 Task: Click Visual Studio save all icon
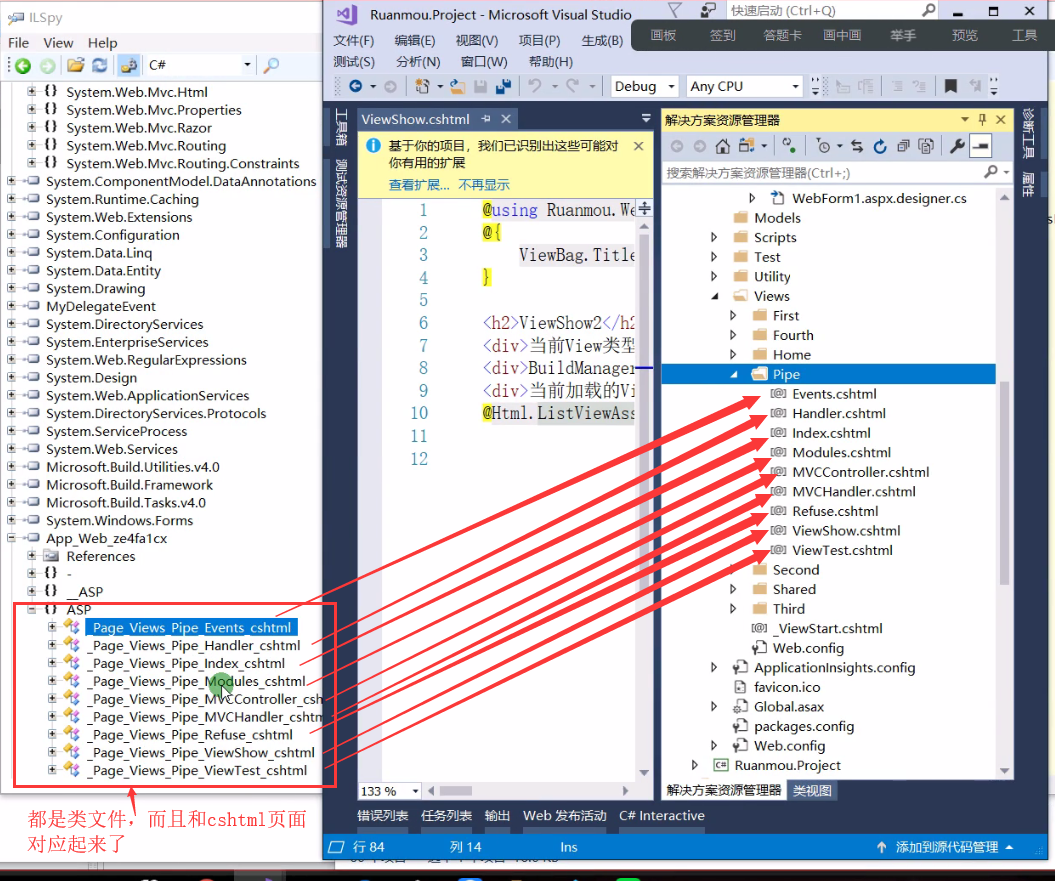[x=503, y=86]
